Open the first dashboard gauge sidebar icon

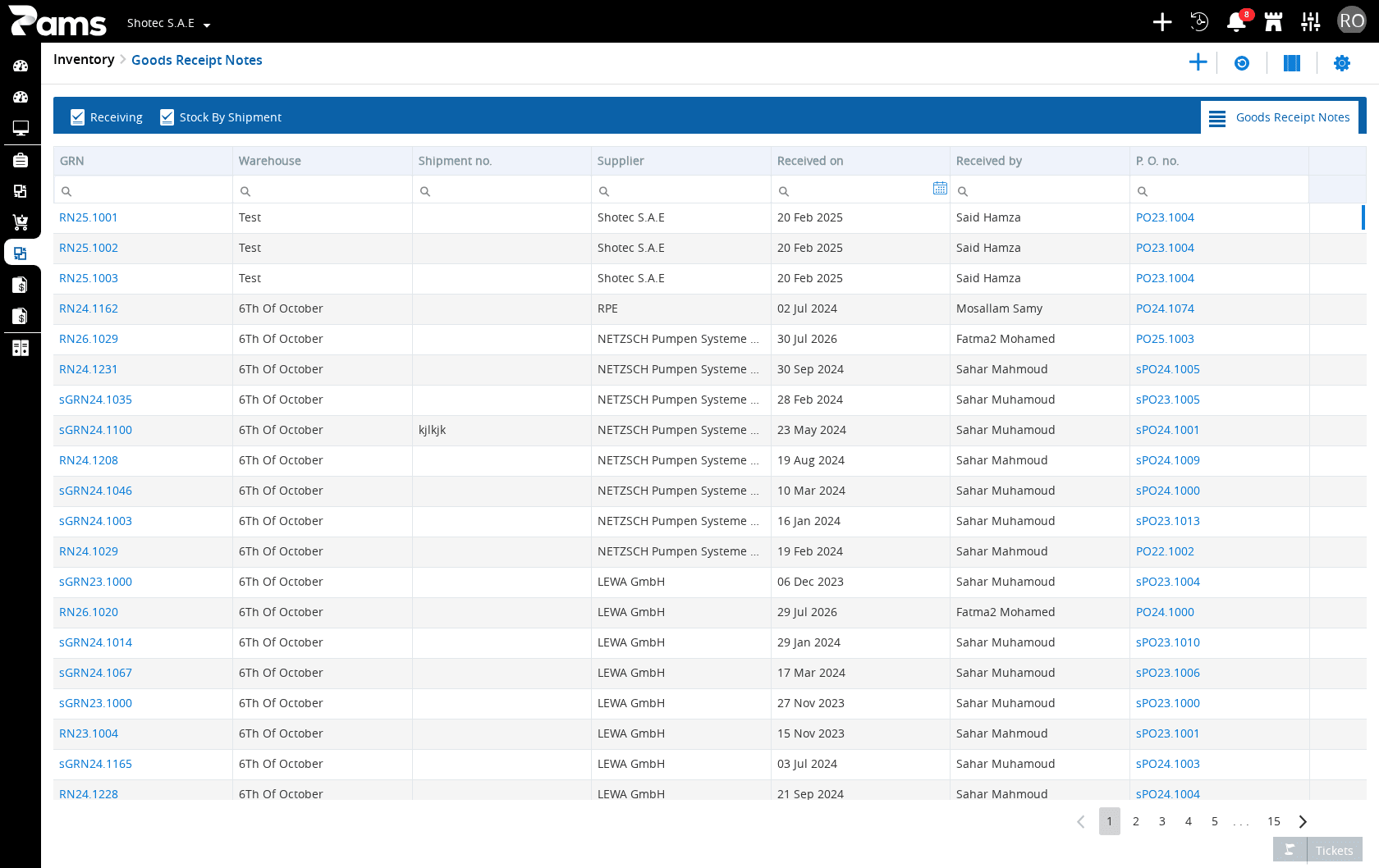tap(21, 66)
